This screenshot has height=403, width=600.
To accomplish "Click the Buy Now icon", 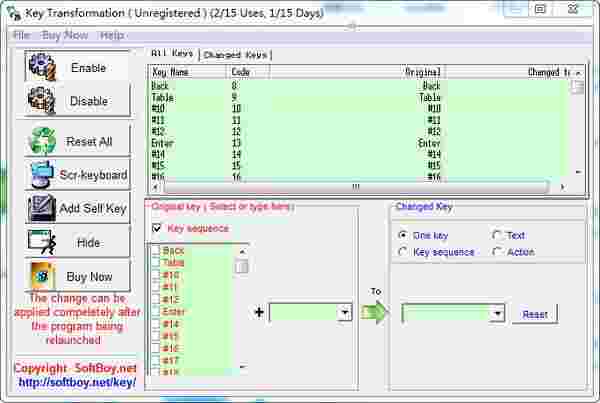I will 41,276.
